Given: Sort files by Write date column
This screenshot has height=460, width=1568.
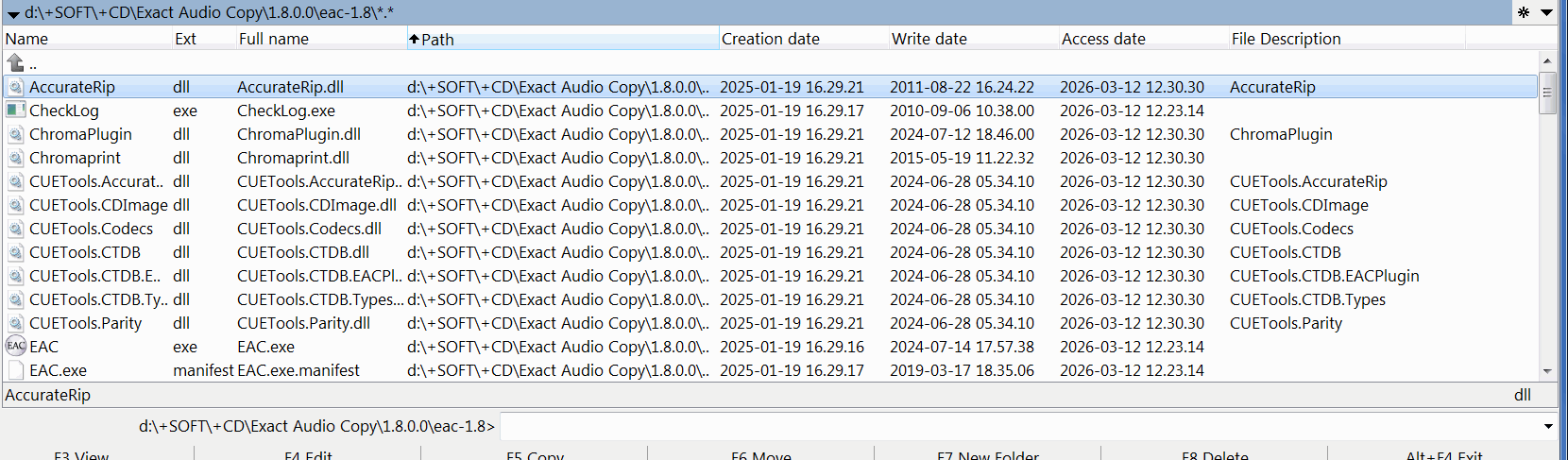Looking at the screenshot, I should pyautogui.click(x=973, y=39).
